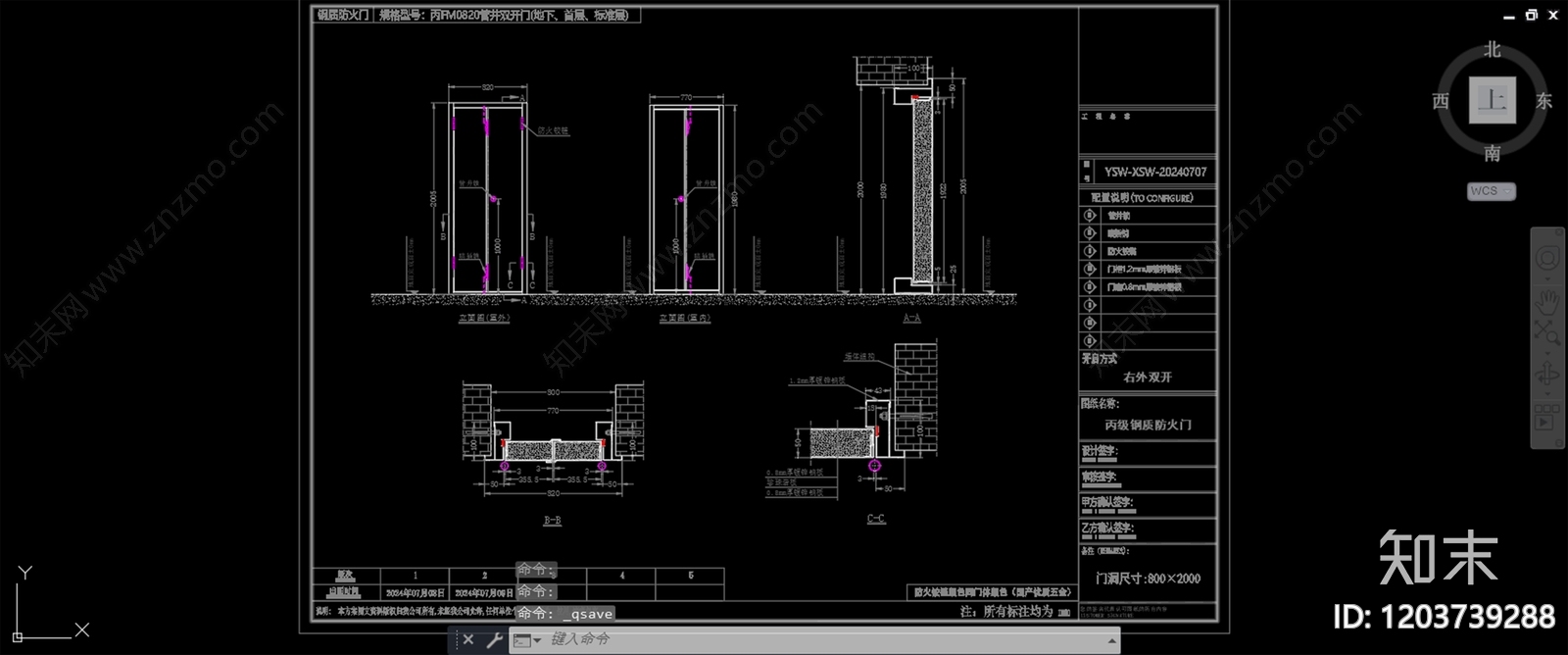Image resolution: width=1568 pixels, height=655 pixels.
Task: Start the Orbit tool
Action: pyautogui.click(x=1547, y=375)
